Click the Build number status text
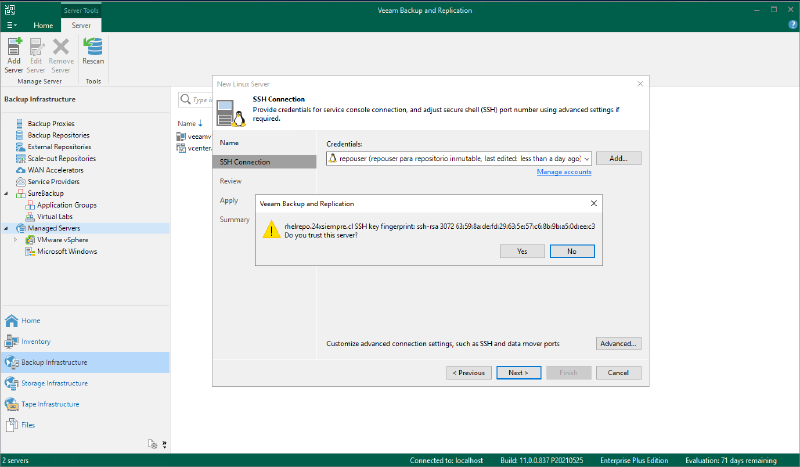Viewport: 800px width, 467px height. point(541,460)
